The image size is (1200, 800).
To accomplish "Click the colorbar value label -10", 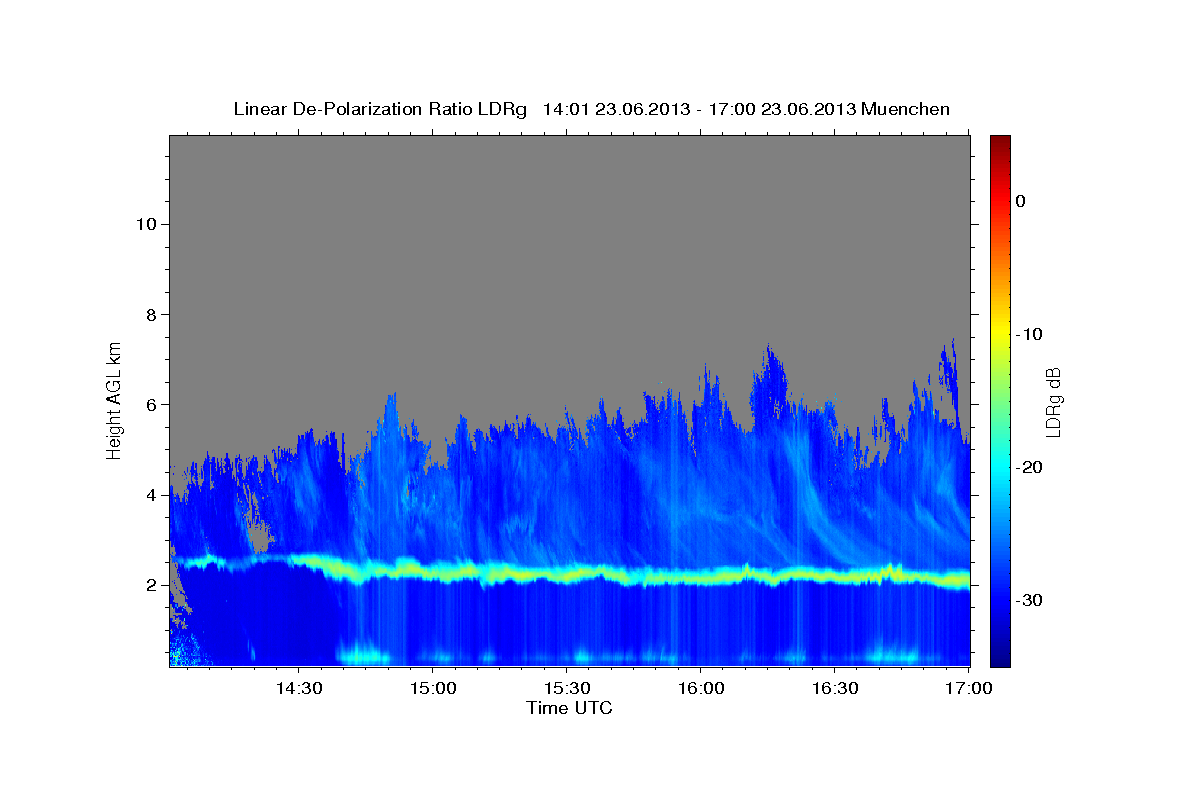I will tap(1028, 334).
